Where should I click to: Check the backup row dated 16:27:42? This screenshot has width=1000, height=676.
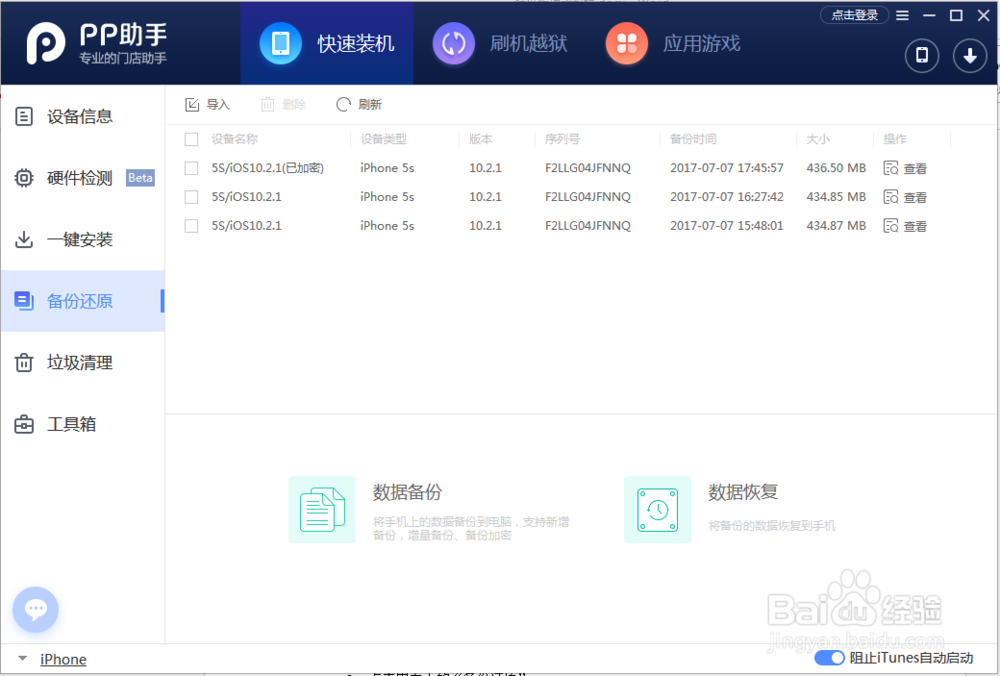click(x=191, y=197)
